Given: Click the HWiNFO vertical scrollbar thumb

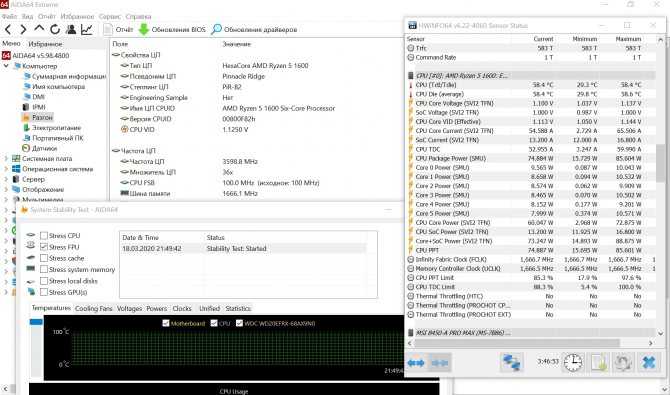Looking at the screenshot, I should click(661, 163).
